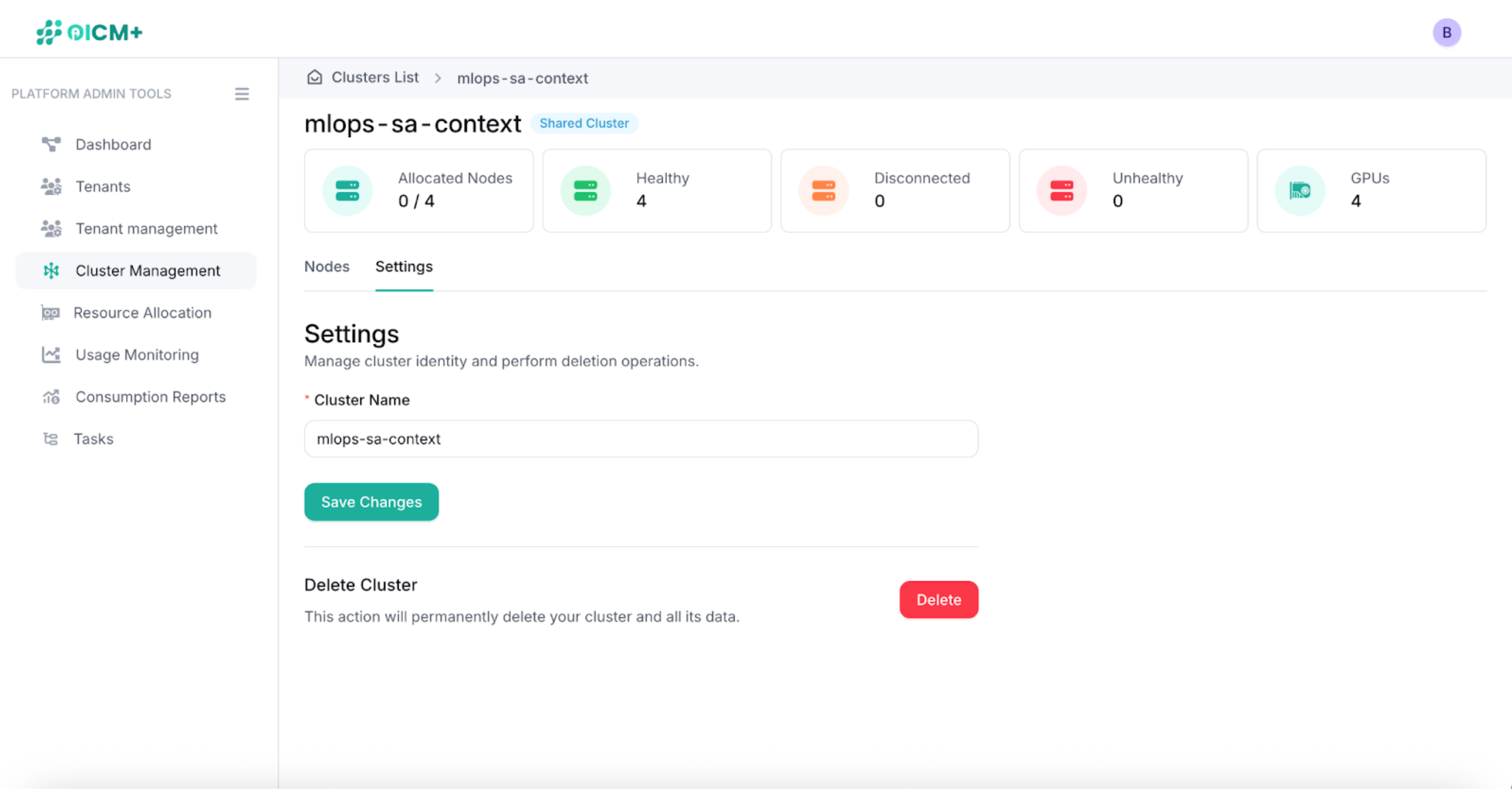Click the Save Changes button
This screenshot has width=1512, height=790.
[x=371, y=502]
